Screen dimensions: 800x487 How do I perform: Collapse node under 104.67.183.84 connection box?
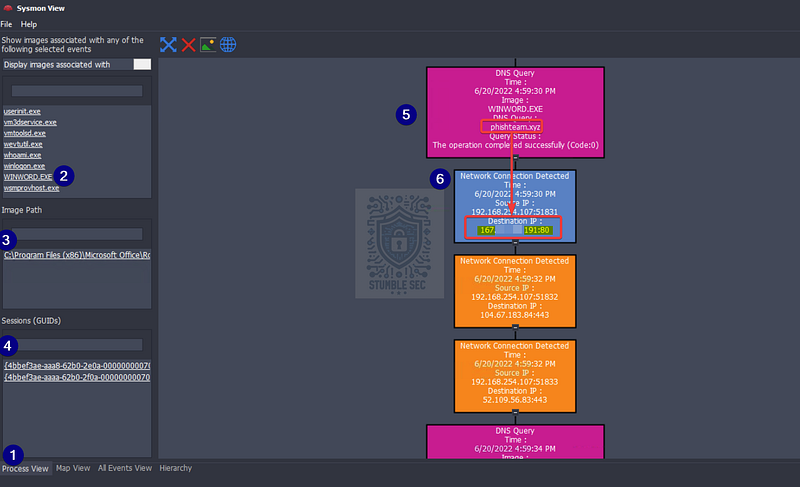(x=515, y=327)
